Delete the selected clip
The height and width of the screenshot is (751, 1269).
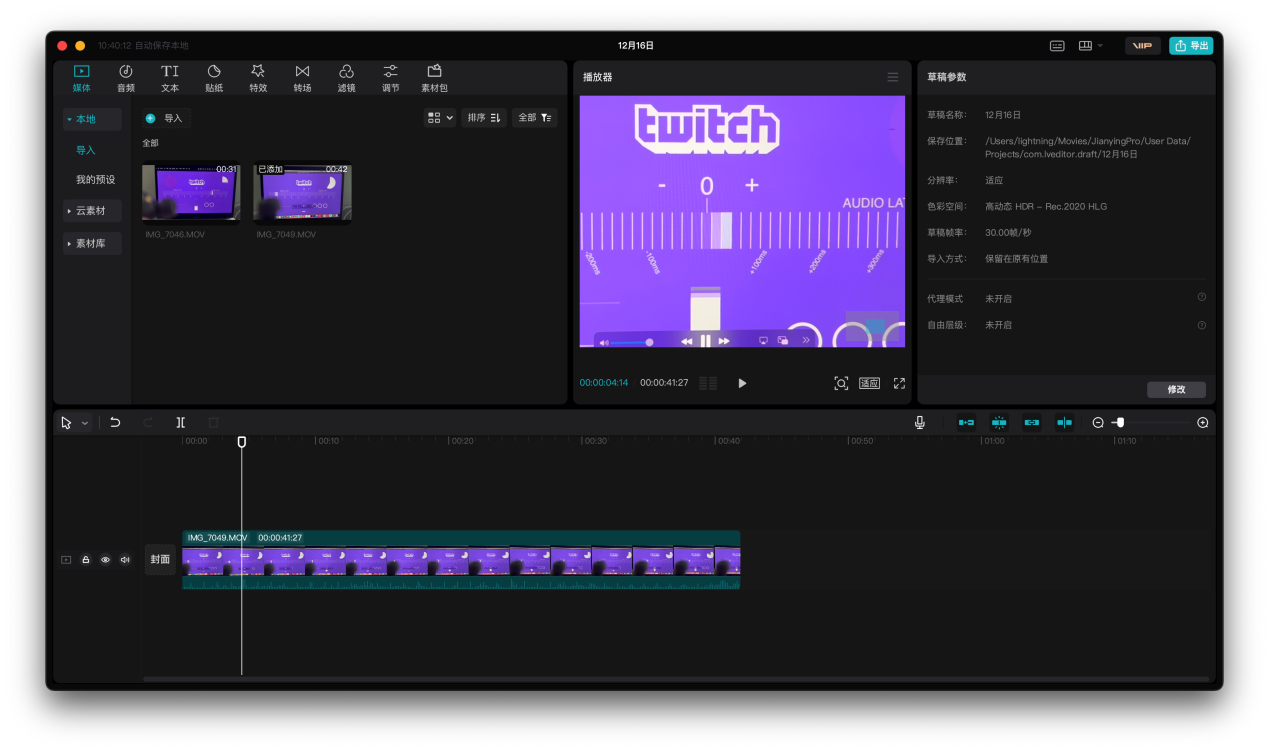coord(213,423)
